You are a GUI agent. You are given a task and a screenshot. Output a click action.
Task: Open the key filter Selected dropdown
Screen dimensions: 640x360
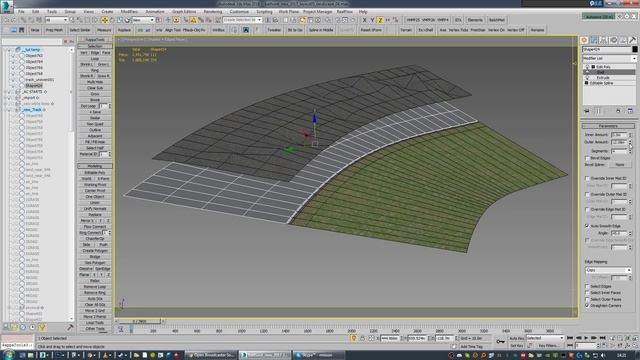coord(545,338)
